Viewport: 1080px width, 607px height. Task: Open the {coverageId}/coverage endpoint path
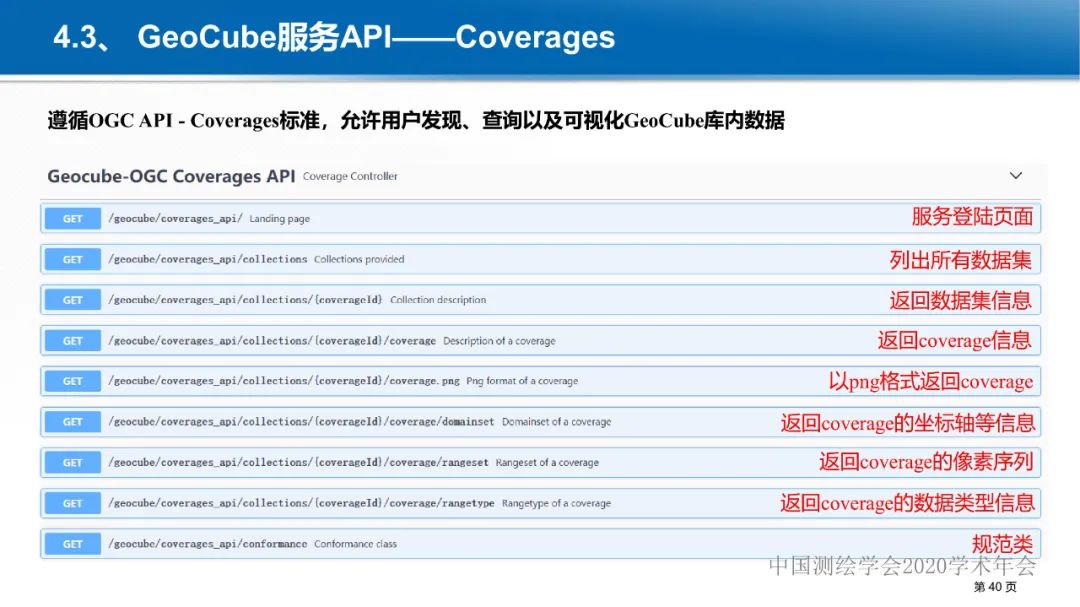click(272, 341)
